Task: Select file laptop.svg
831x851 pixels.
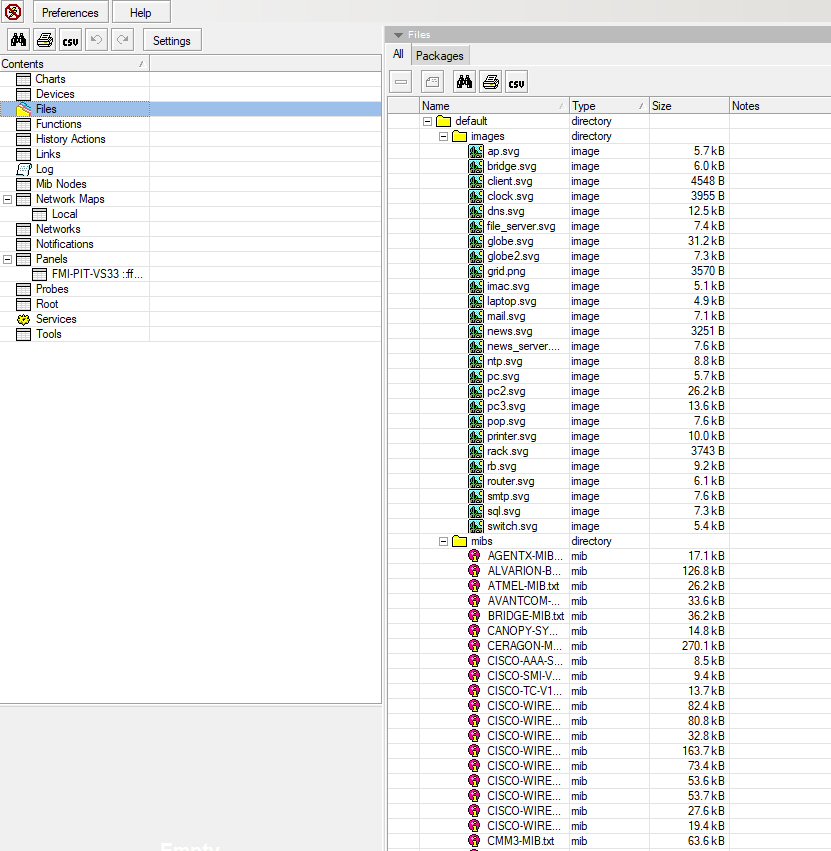Action: coord(512,301)
